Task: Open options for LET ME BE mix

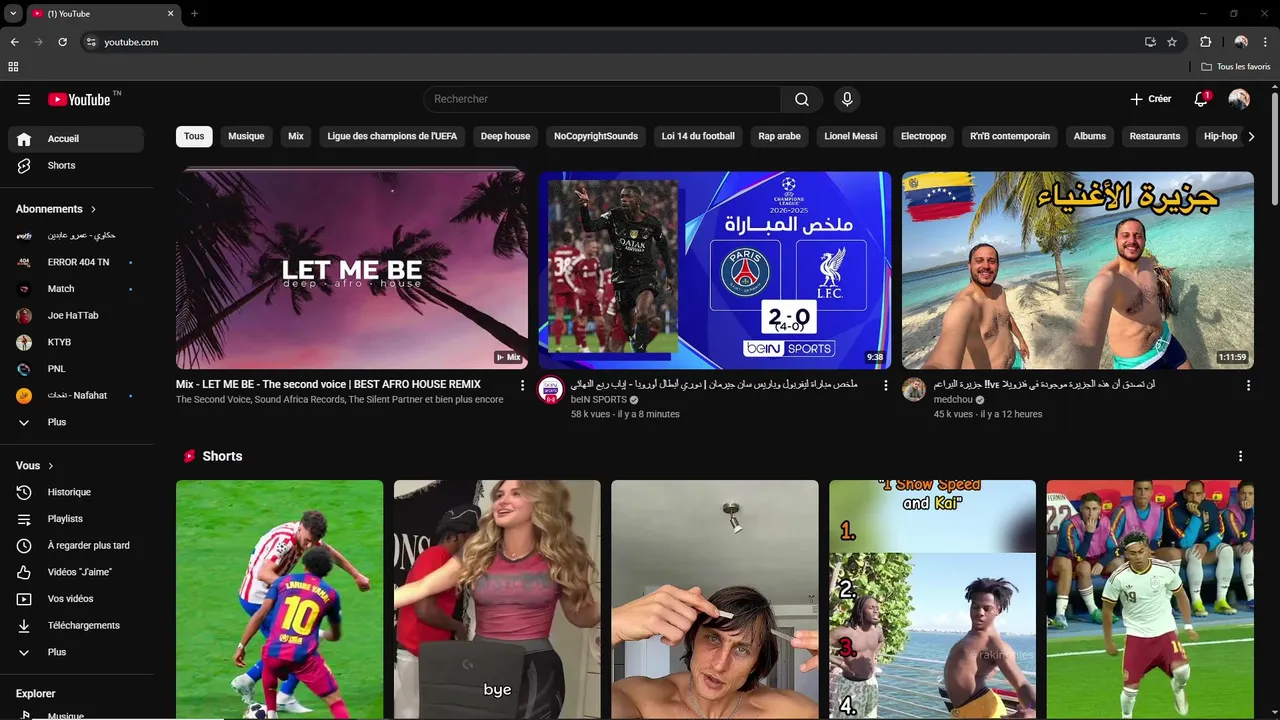Action: coord(522,385)
